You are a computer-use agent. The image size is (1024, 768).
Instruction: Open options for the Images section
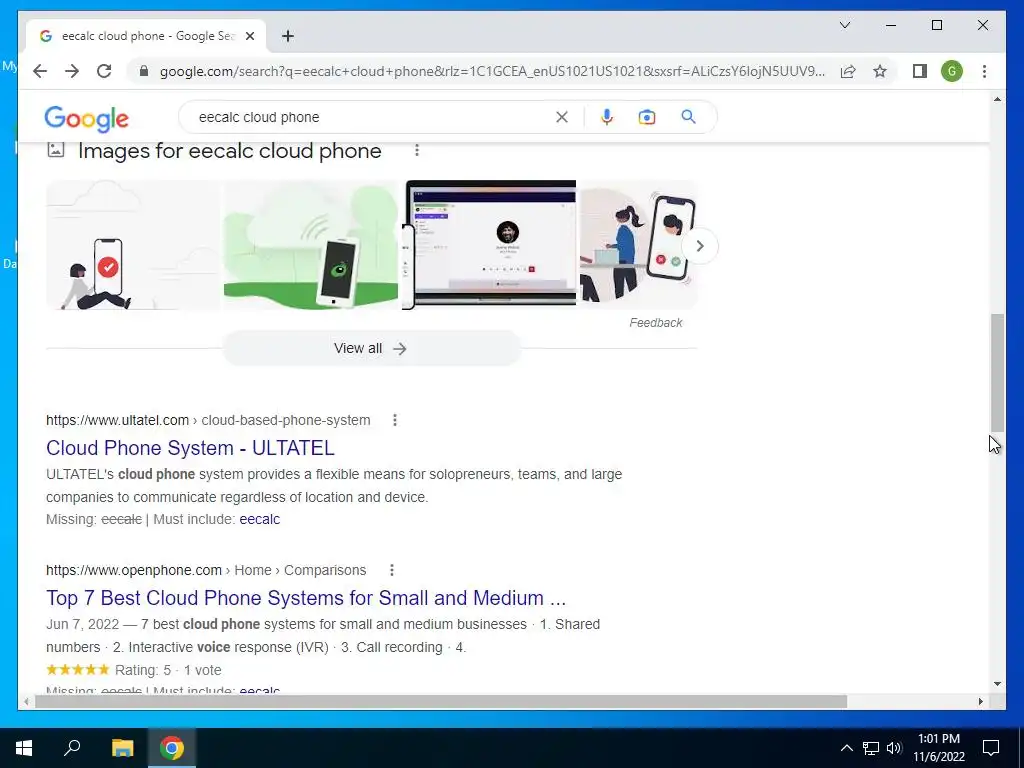click(417, 151)
